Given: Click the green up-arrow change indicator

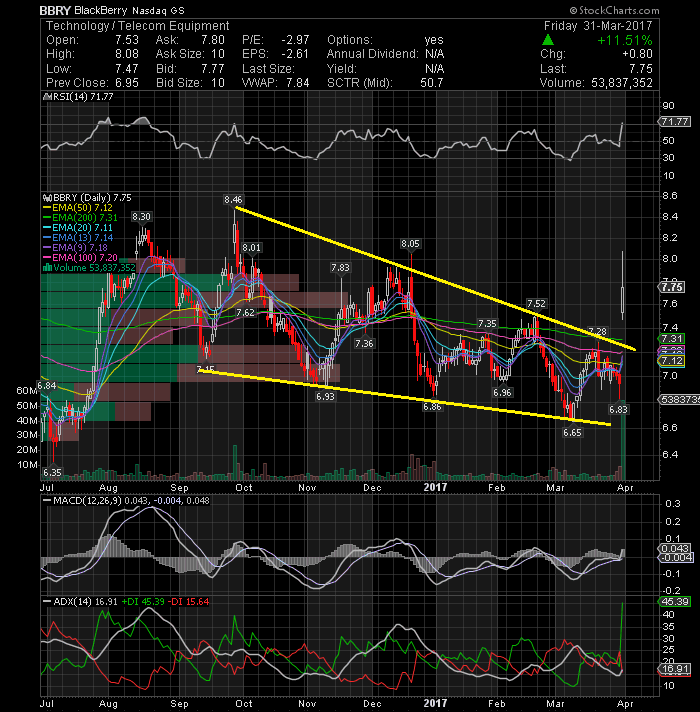Looking at the screenshot, I should point(548,40).
